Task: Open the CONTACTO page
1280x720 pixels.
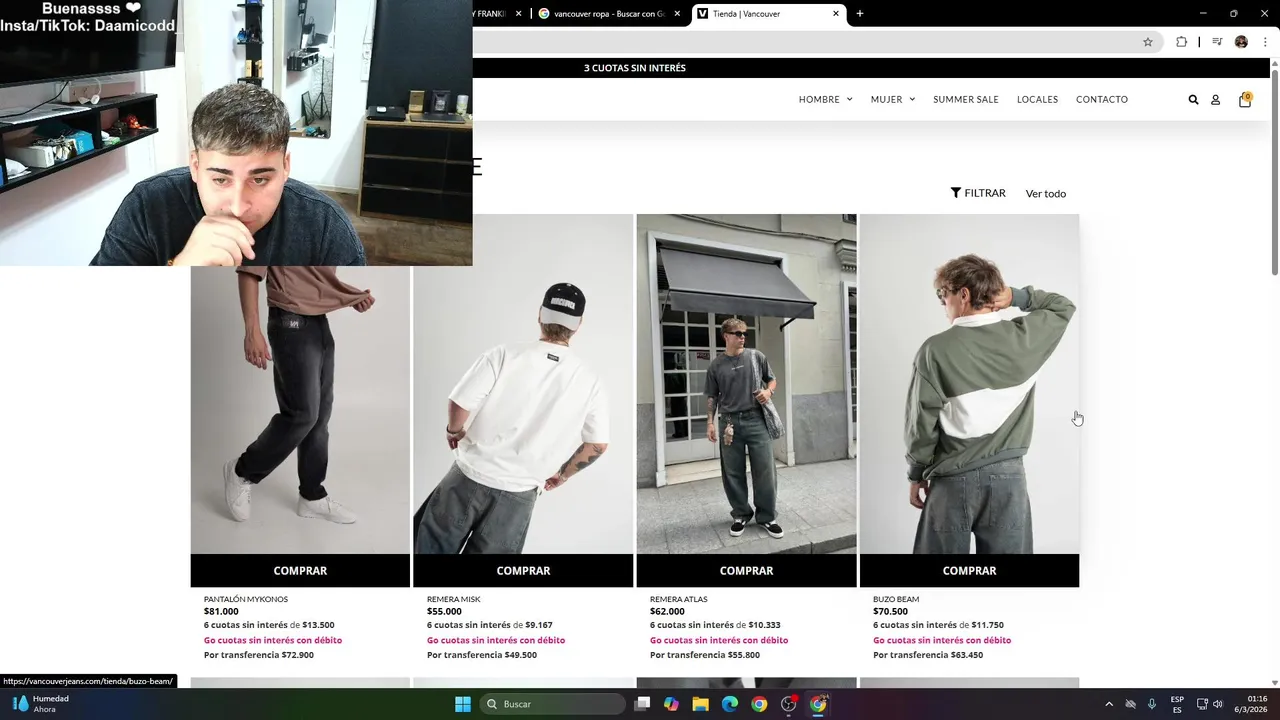Action: [x=1102, y=100]
